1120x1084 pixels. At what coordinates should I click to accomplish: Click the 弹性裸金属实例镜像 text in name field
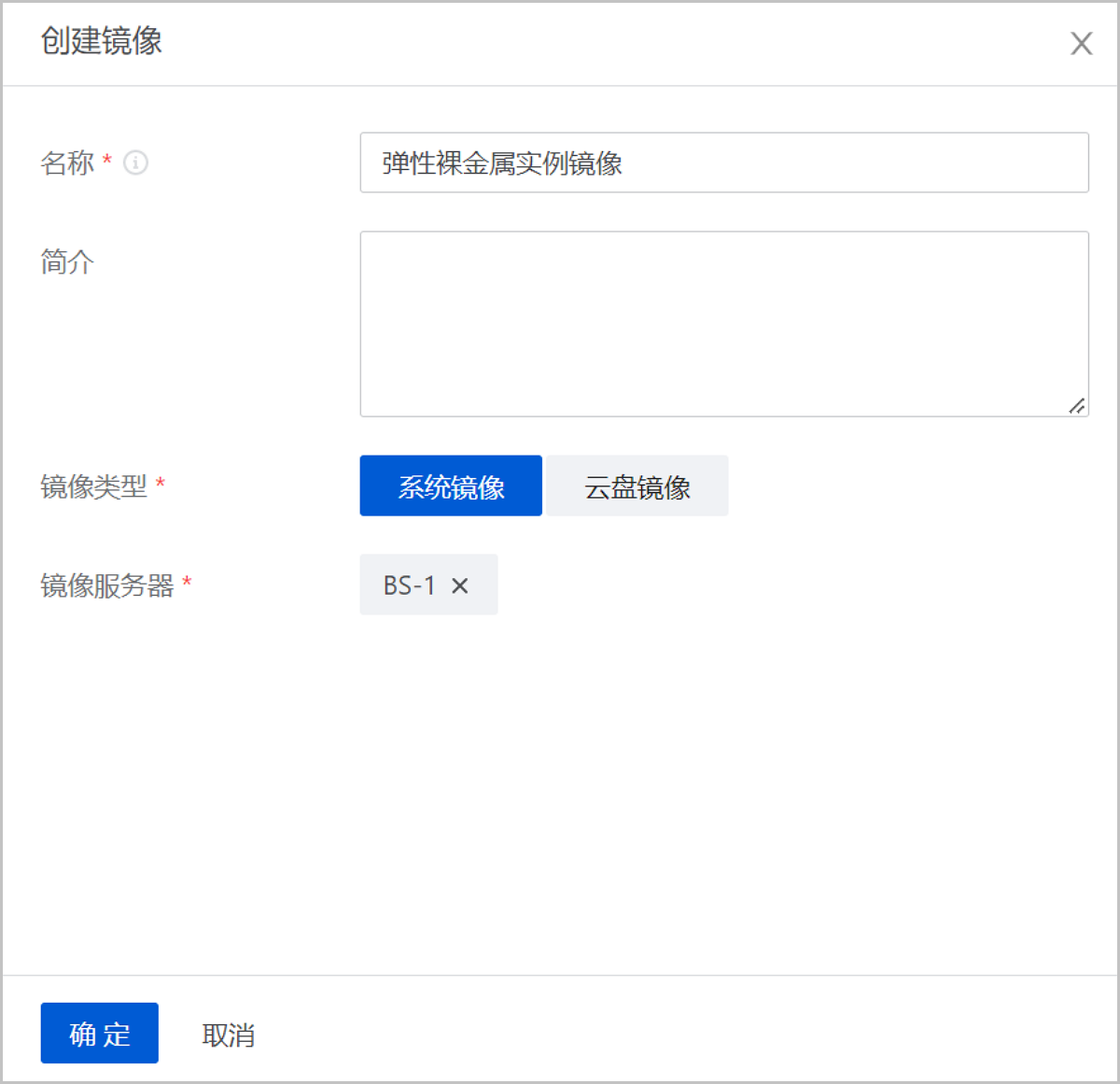point(502,163)
